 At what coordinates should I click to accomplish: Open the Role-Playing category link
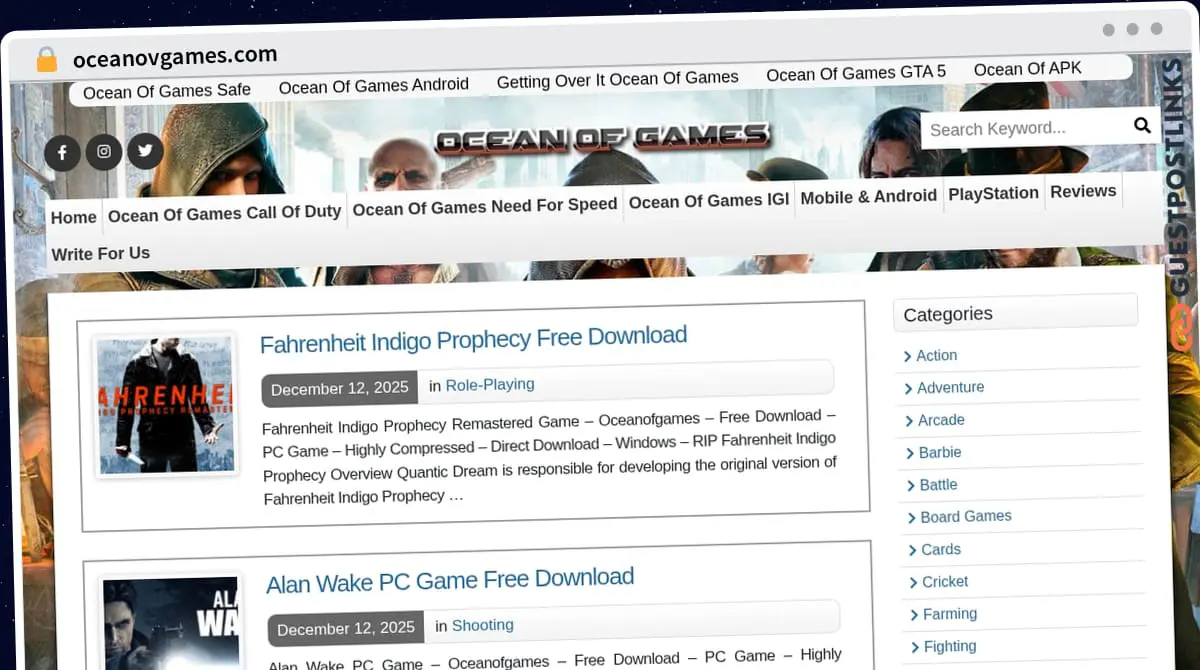tap(490, 384)
